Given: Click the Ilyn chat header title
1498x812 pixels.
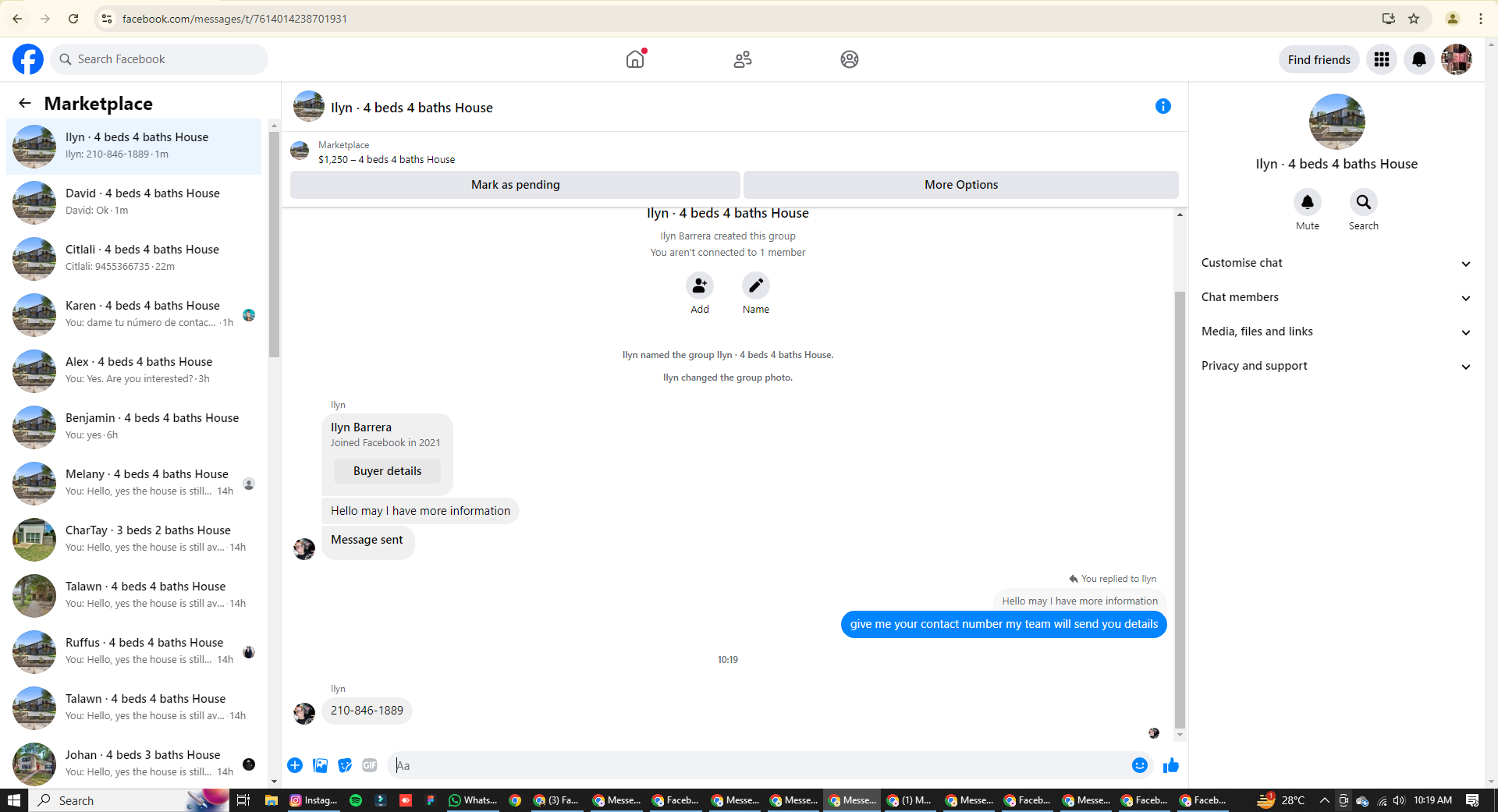Looking at the screenshot, I should 411,108.
